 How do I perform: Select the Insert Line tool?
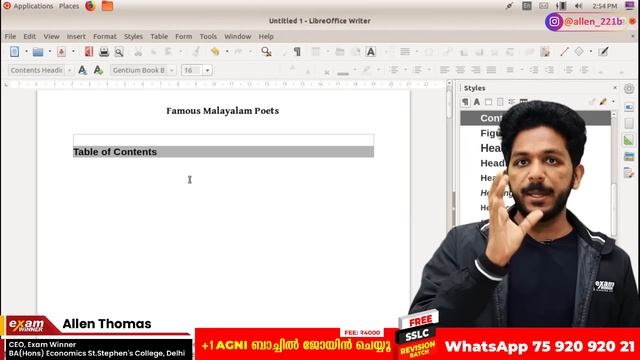click(564, 52)
